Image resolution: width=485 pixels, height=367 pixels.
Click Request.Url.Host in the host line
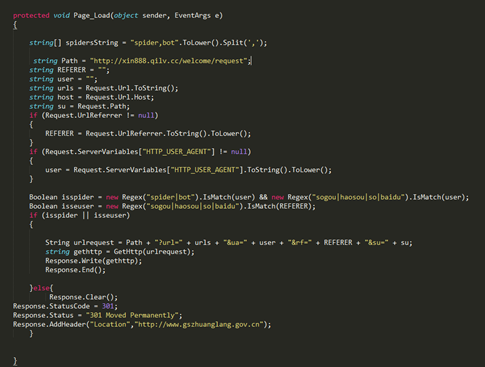coord(118,97)
